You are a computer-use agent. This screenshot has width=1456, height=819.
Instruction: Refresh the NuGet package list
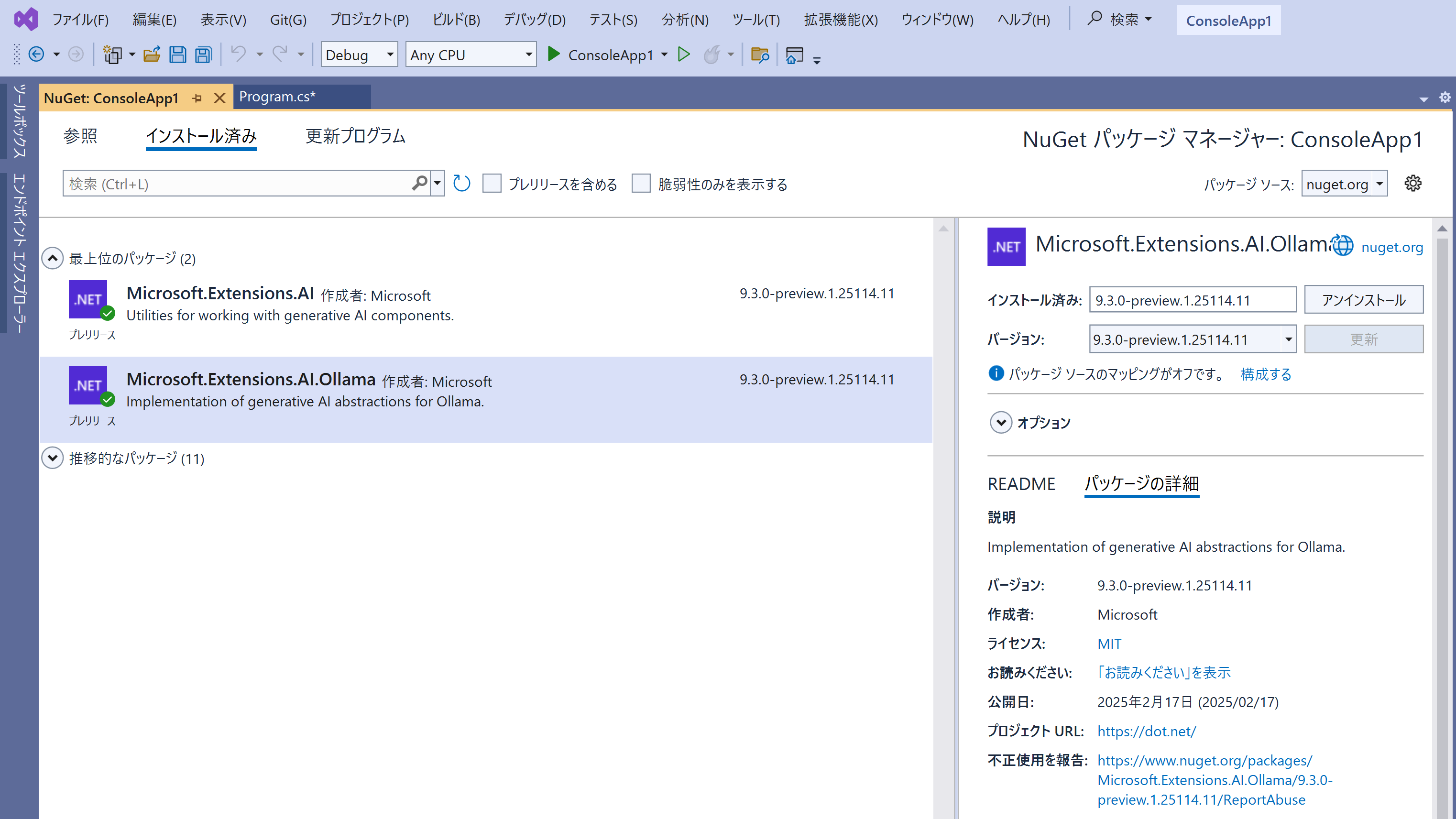click(x=462, y=183)
